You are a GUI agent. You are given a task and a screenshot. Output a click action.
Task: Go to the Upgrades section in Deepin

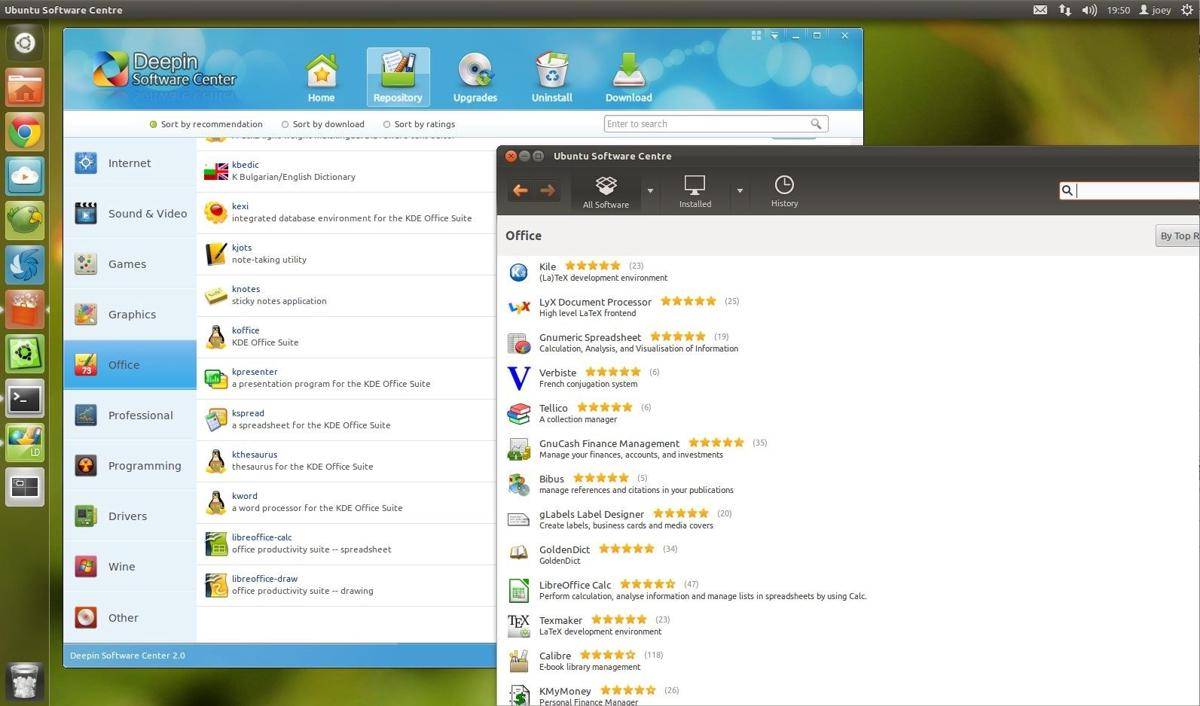(x=475, y=78)
